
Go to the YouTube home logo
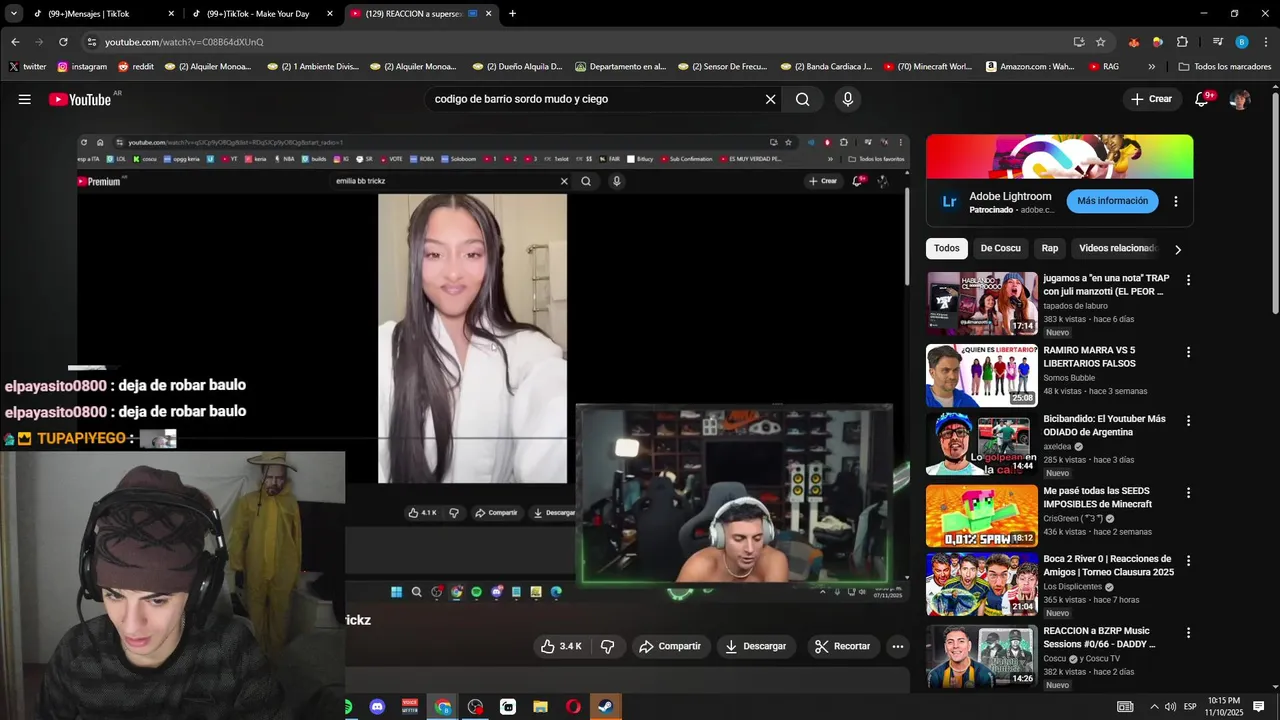80,99
